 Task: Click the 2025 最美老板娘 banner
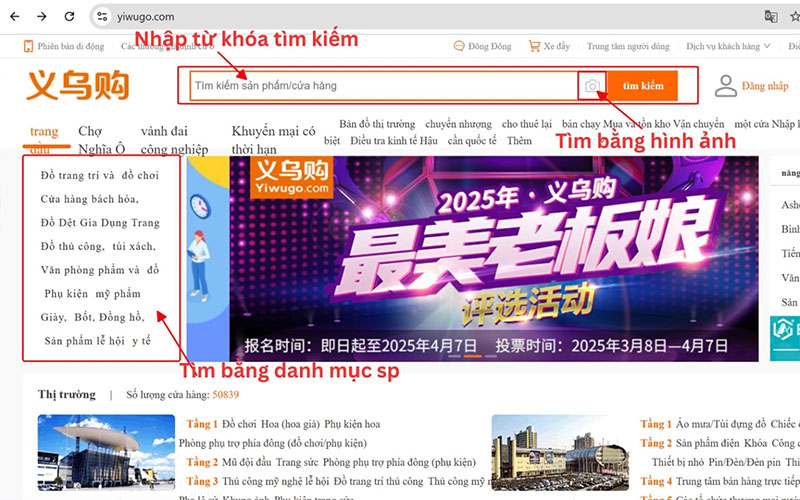[494, 259]
